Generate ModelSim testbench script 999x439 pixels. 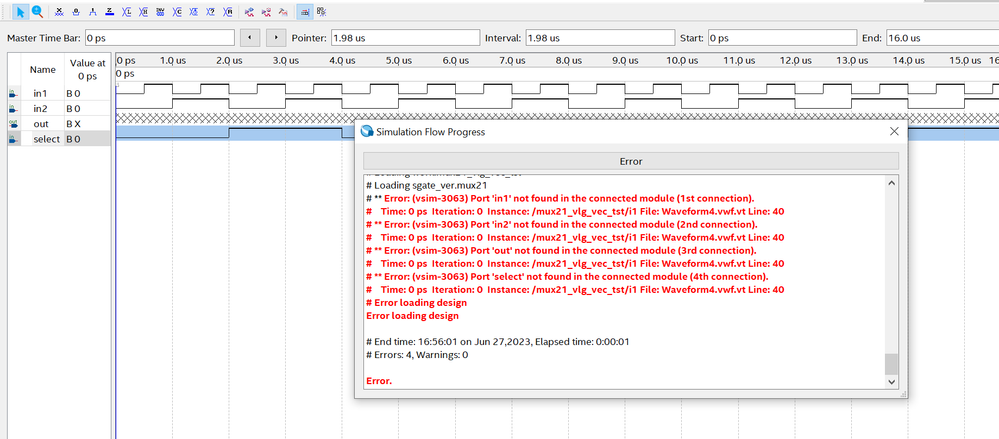(x=284, y=12)
